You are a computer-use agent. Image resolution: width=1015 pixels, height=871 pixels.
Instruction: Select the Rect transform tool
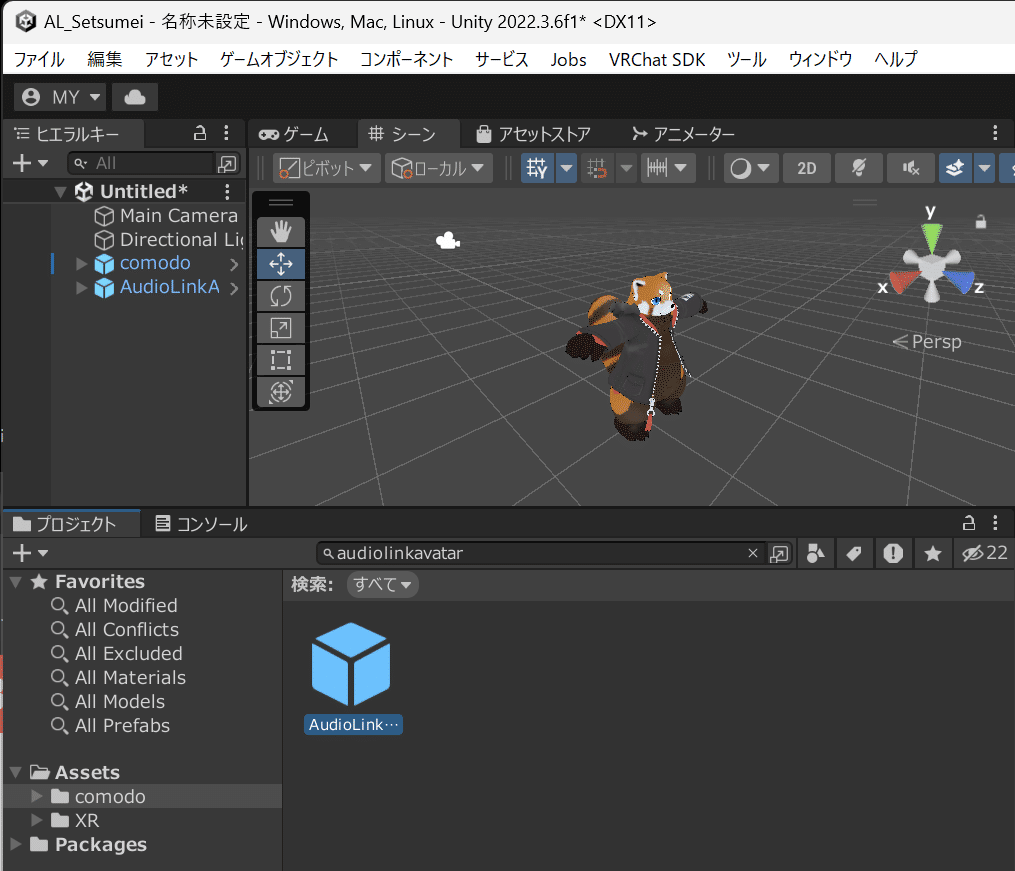tap(280, 360)
